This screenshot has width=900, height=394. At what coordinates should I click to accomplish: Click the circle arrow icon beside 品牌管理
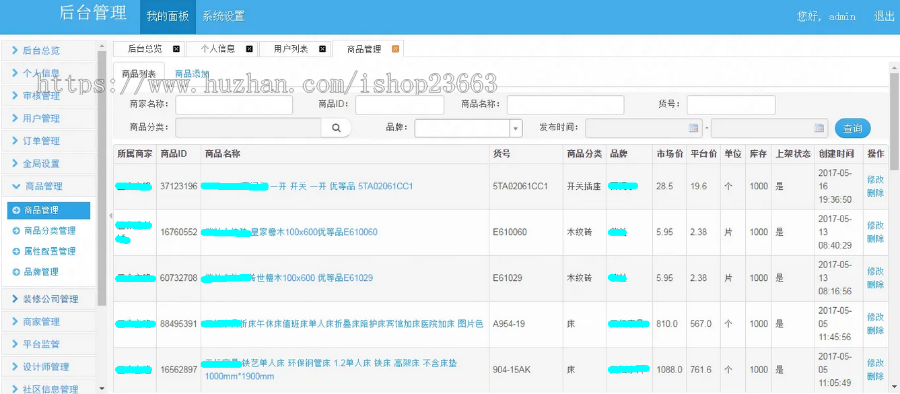(x=16, y=272)
